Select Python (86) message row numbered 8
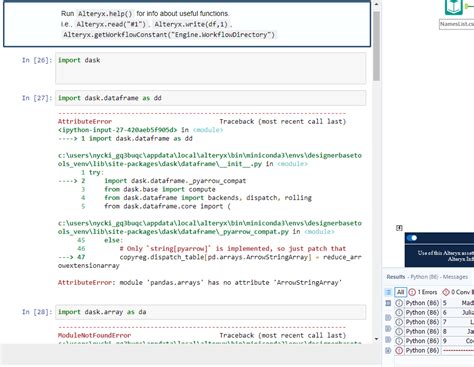Image resolution: width=474 pixels, height=367 pixels. click(434, 332)
